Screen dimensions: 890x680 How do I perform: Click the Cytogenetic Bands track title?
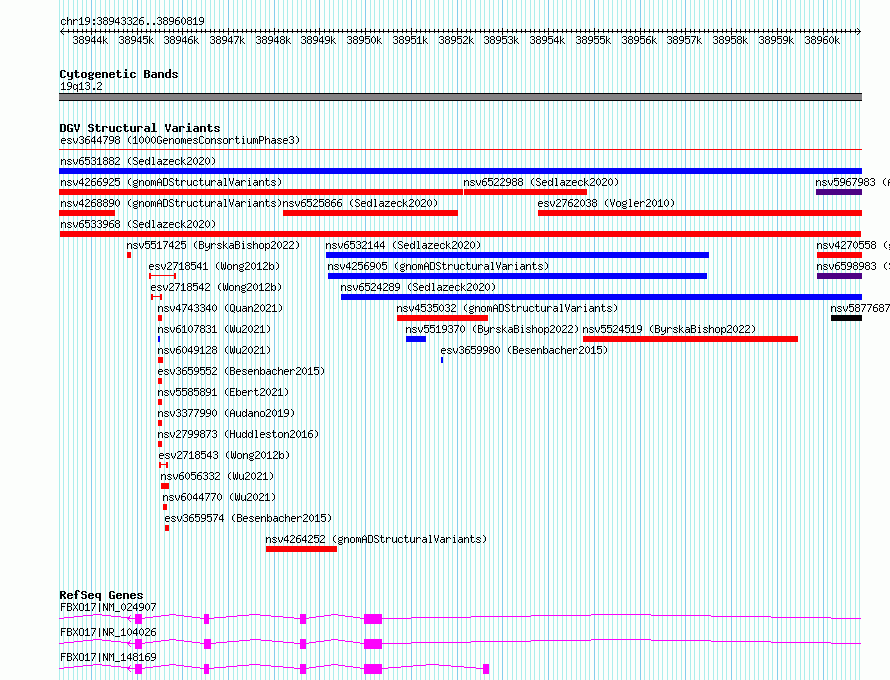tap(119, 74)
